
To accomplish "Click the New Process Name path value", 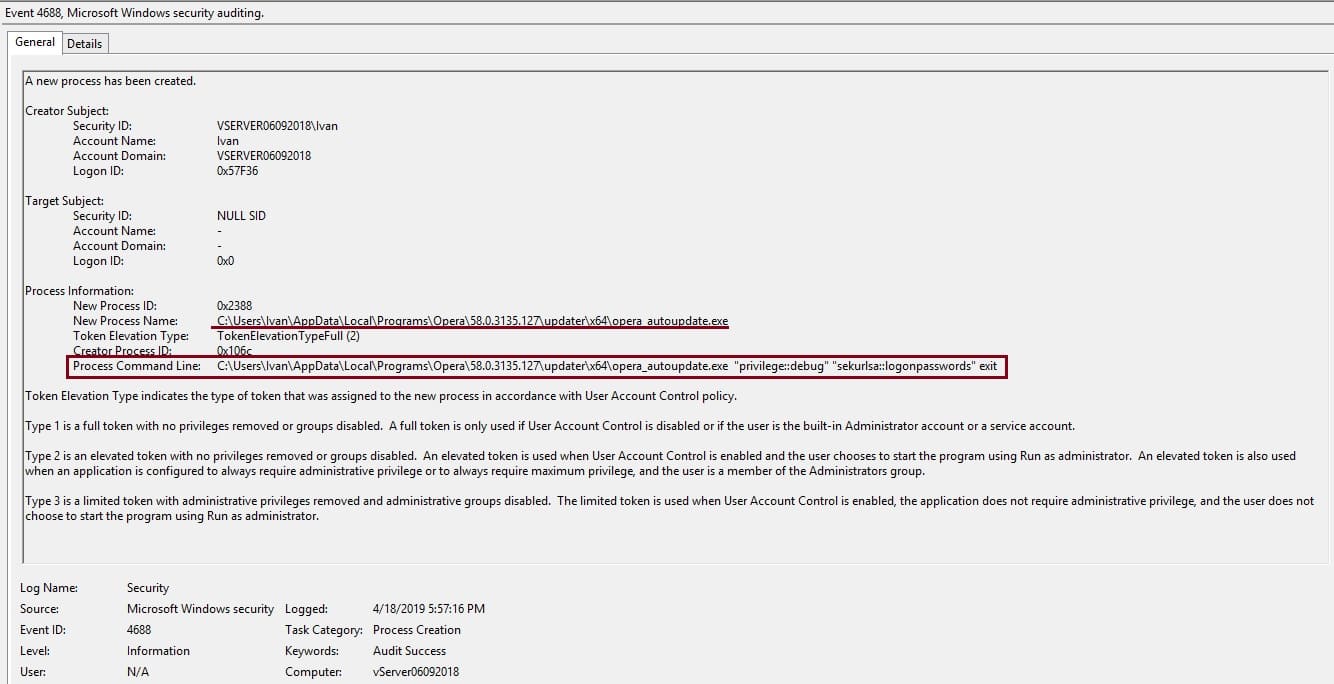I will [472, 321].
